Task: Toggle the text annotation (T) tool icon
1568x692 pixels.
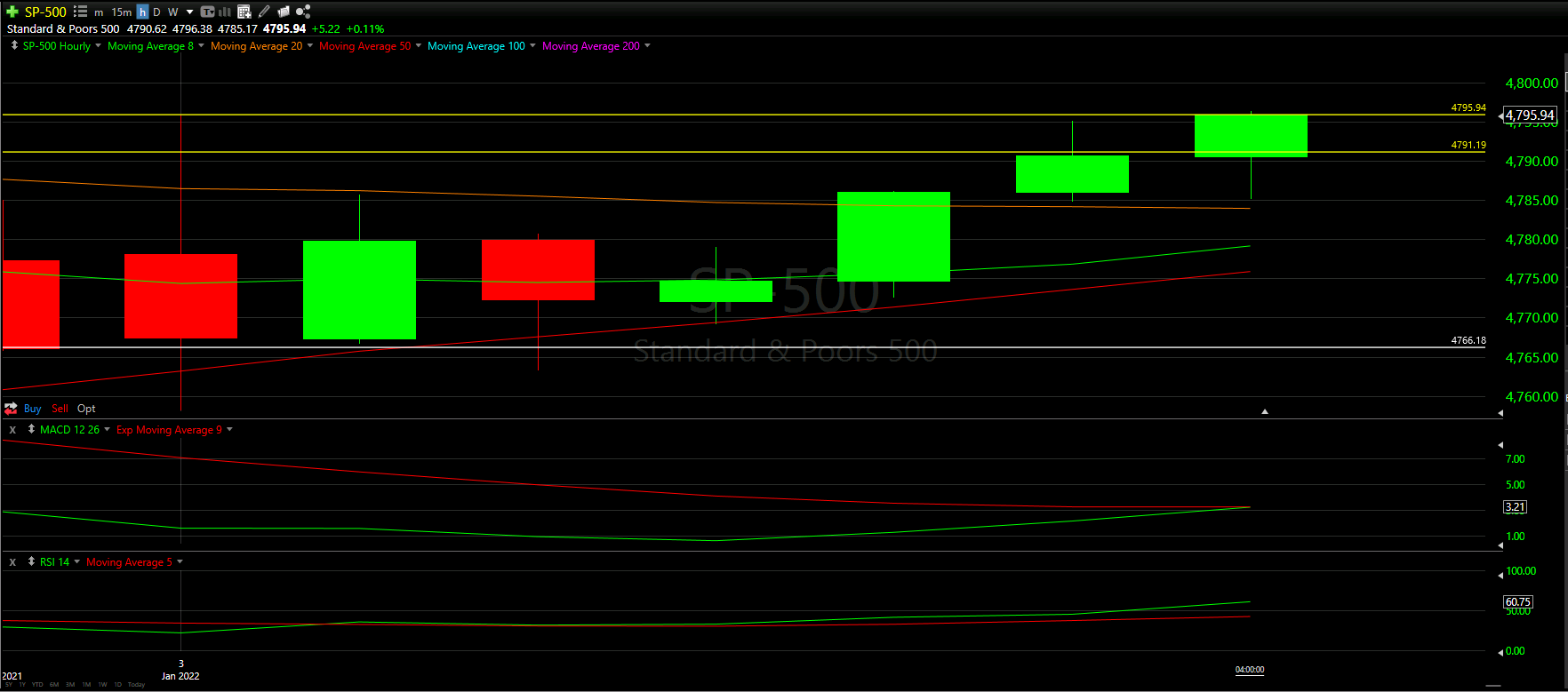Action: [x=207, y=12]
